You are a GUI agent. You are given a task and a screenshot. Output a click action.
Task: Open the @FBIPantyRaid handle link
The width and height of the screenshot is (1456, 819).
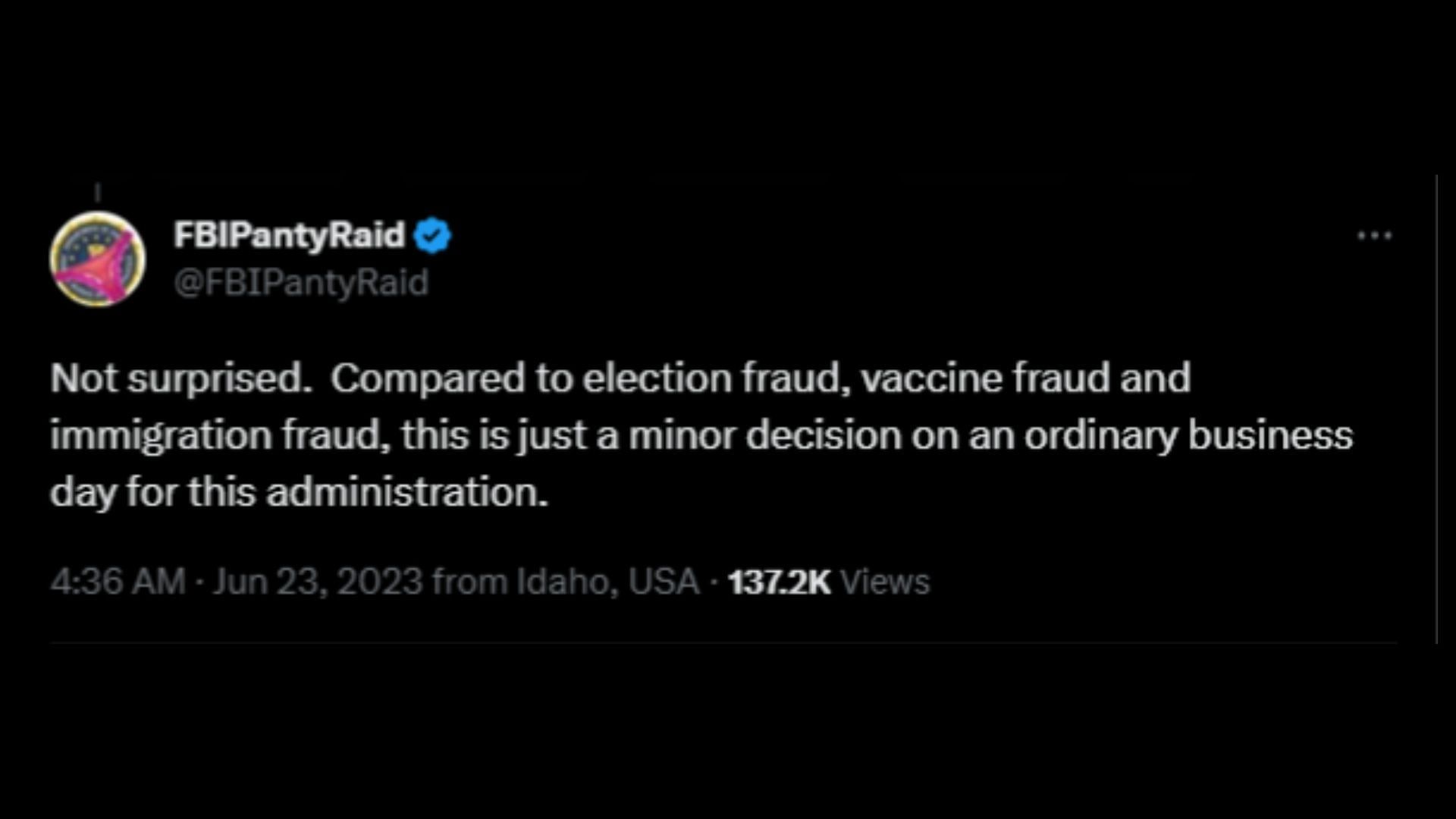[x=301, y=283]
